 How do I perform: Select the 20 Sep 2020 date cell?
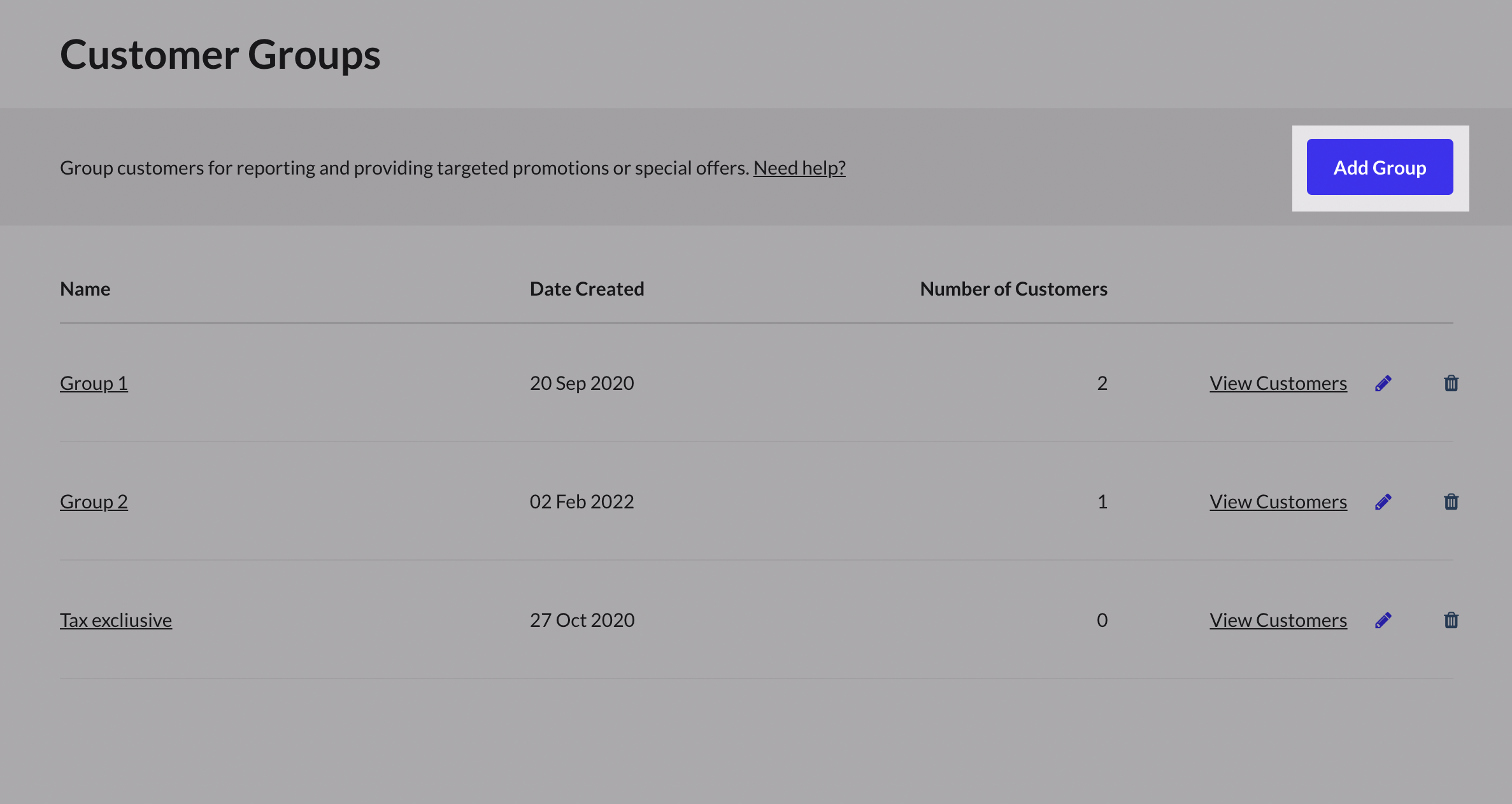pyautogui.click(x=582, y=383)
